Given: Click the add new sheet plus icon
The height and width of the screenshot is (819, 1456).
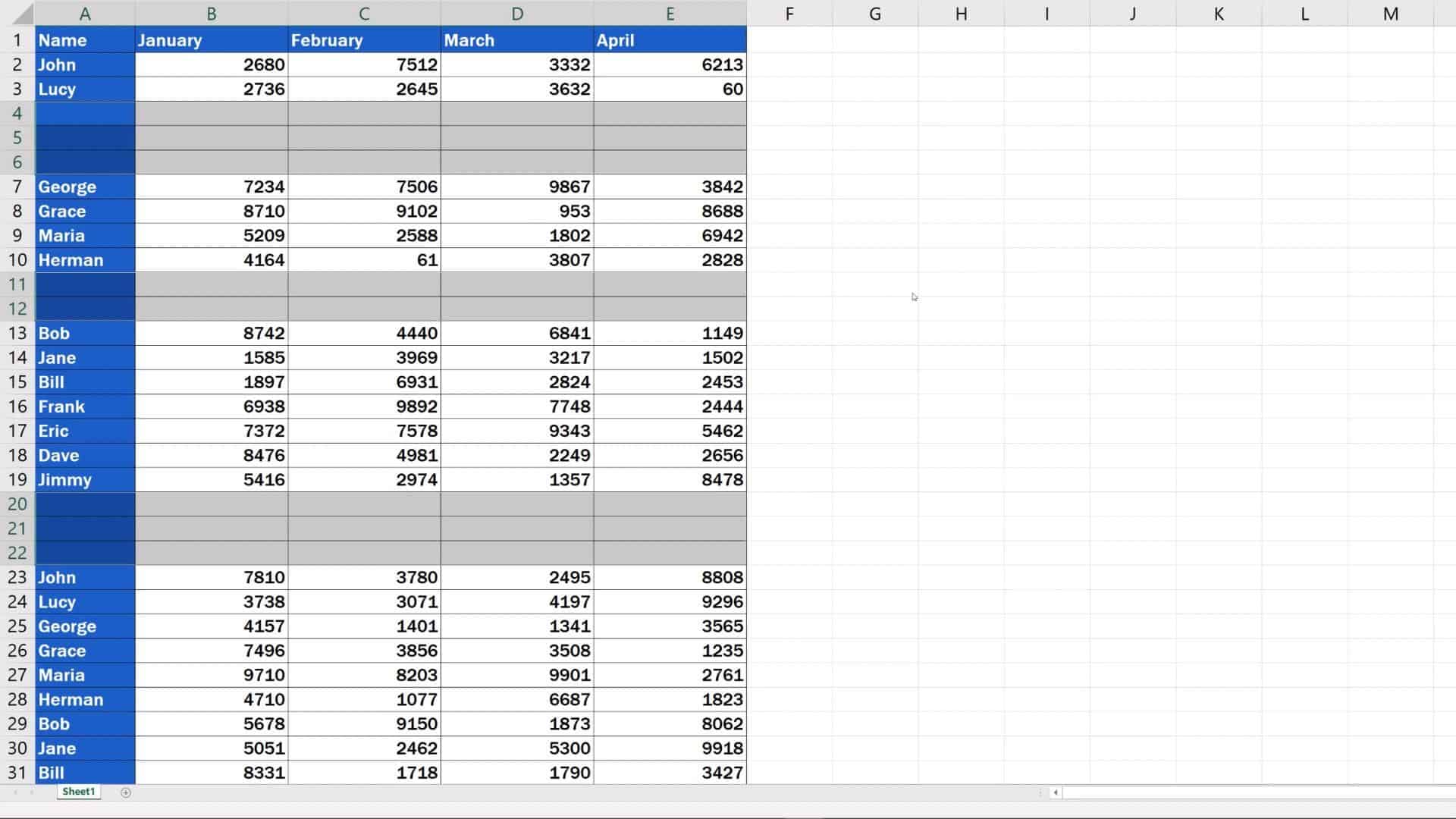Looking at the screenshot, I should [x=125, y=792].
